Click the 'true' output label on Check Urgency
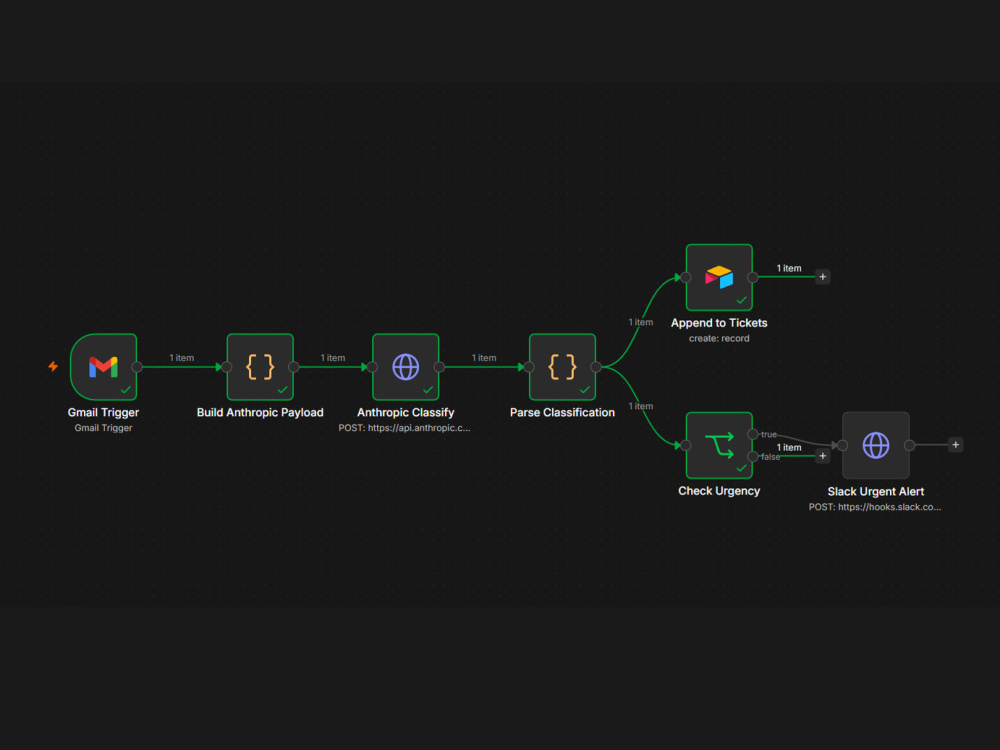 pyautogui.click(x=769, y=434)
